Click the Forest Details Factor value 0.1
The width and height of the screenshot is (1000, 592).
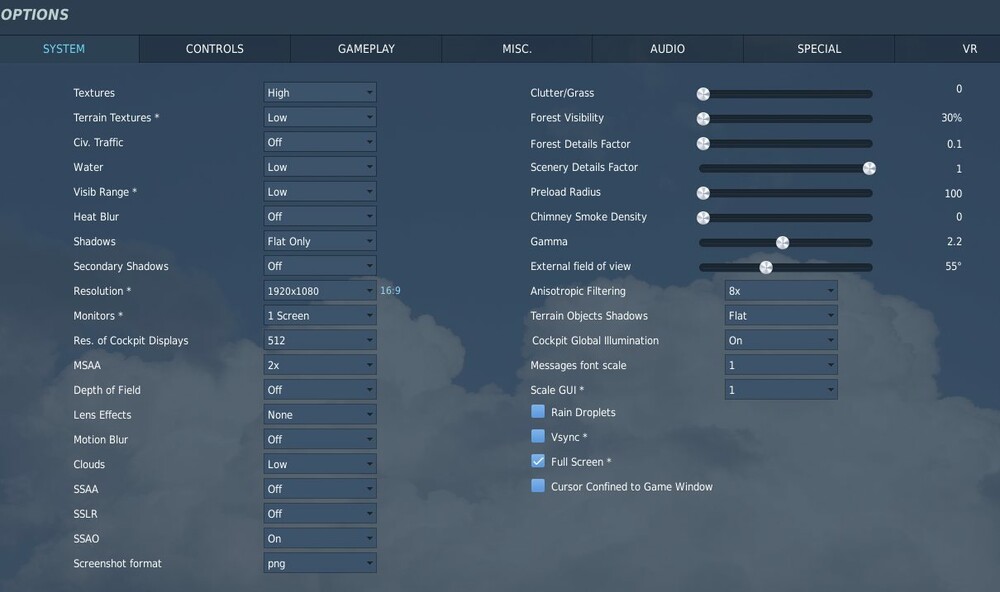point(954,144)
